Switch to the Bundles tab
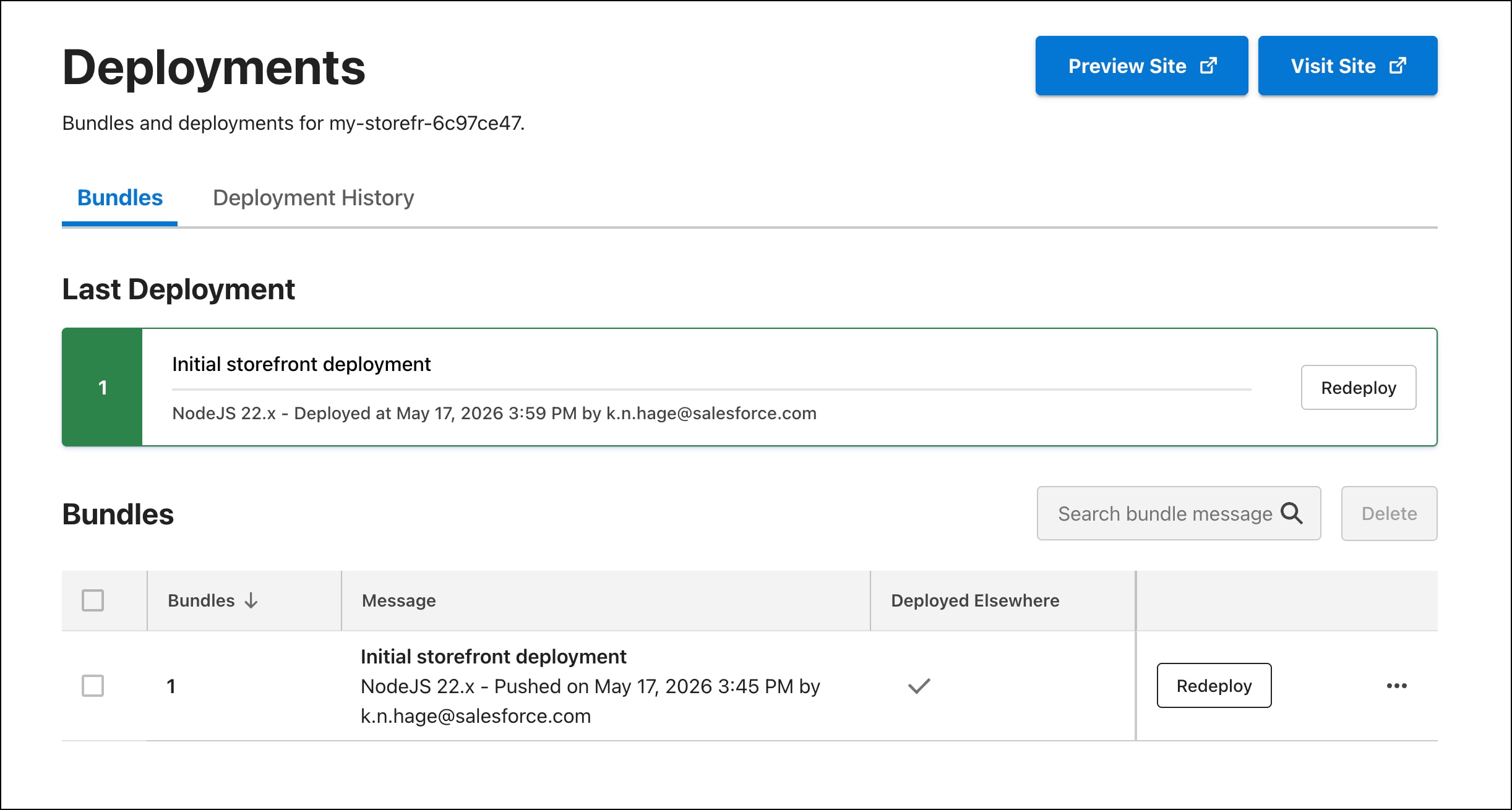The height and width of the screenshot is (810, 1512). 119,198
